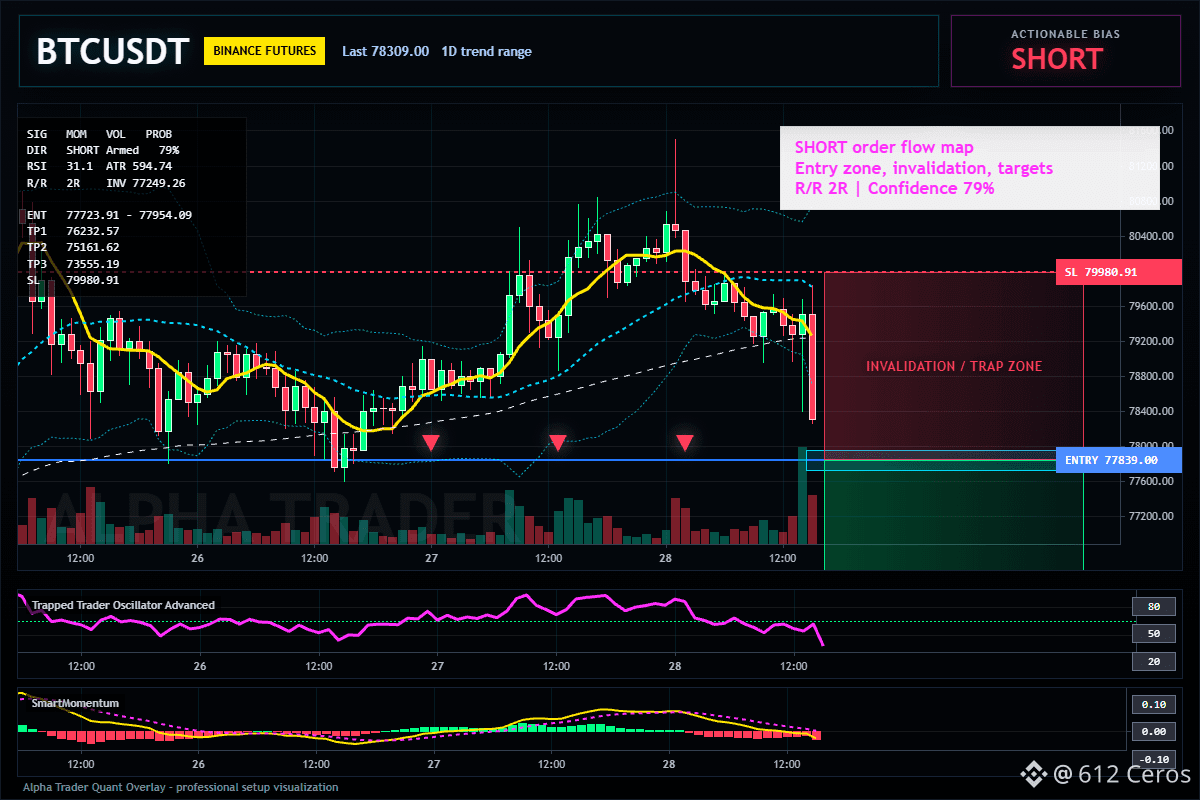Click the ATR 594.74 value
The height and width of the screenshot is (800, 1200).
tap(139, 166)
